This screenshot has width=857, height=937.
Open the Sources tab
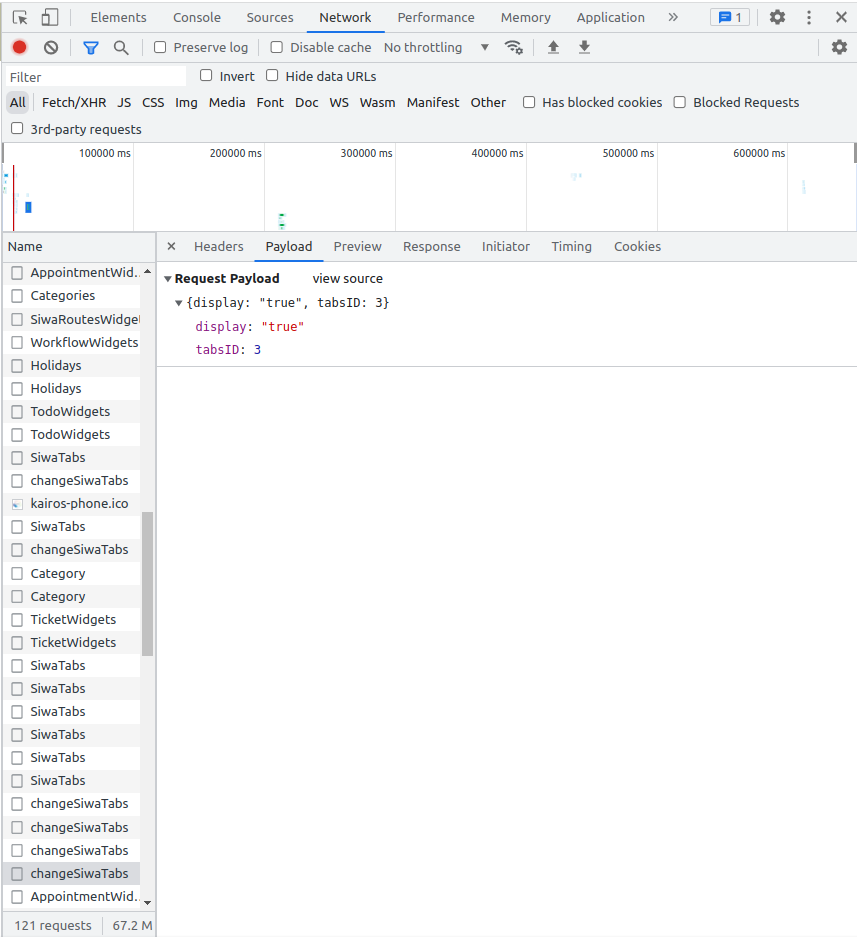(x=270, y=17)
